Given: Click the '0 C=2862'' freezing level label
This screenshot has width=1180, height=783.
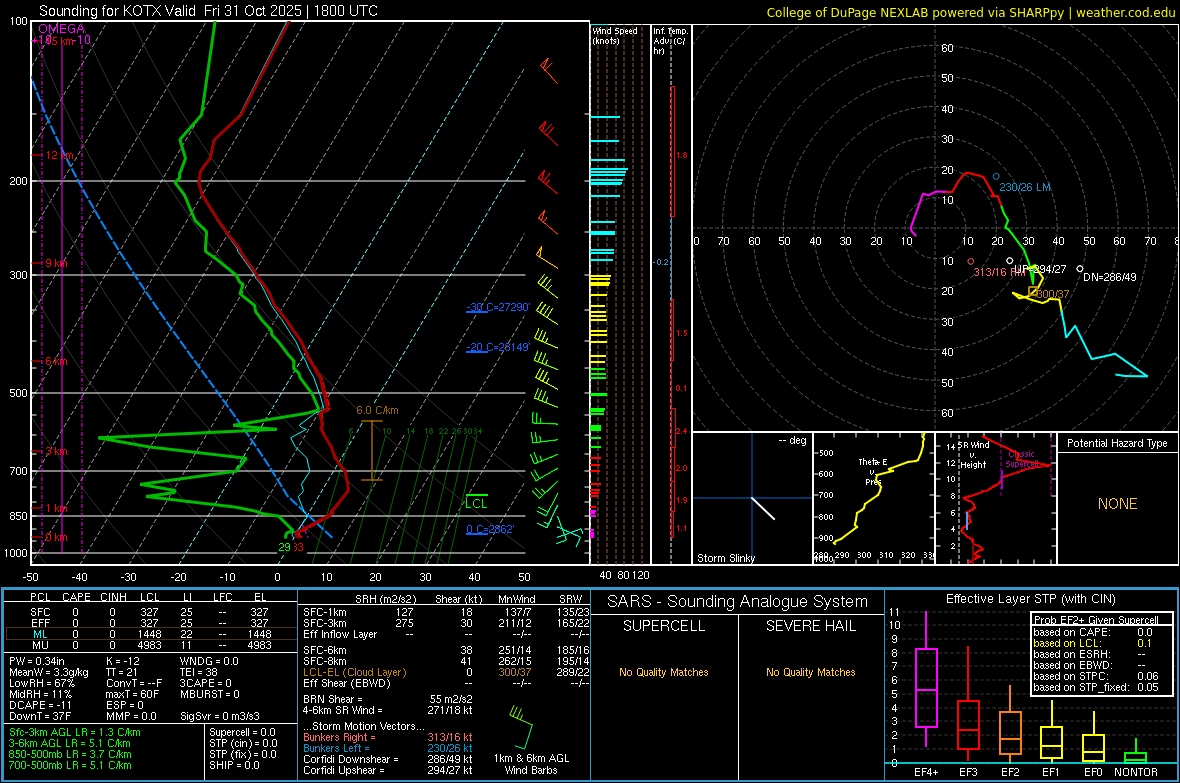Looking at the screenshot, I should click(x=490, y=529).
